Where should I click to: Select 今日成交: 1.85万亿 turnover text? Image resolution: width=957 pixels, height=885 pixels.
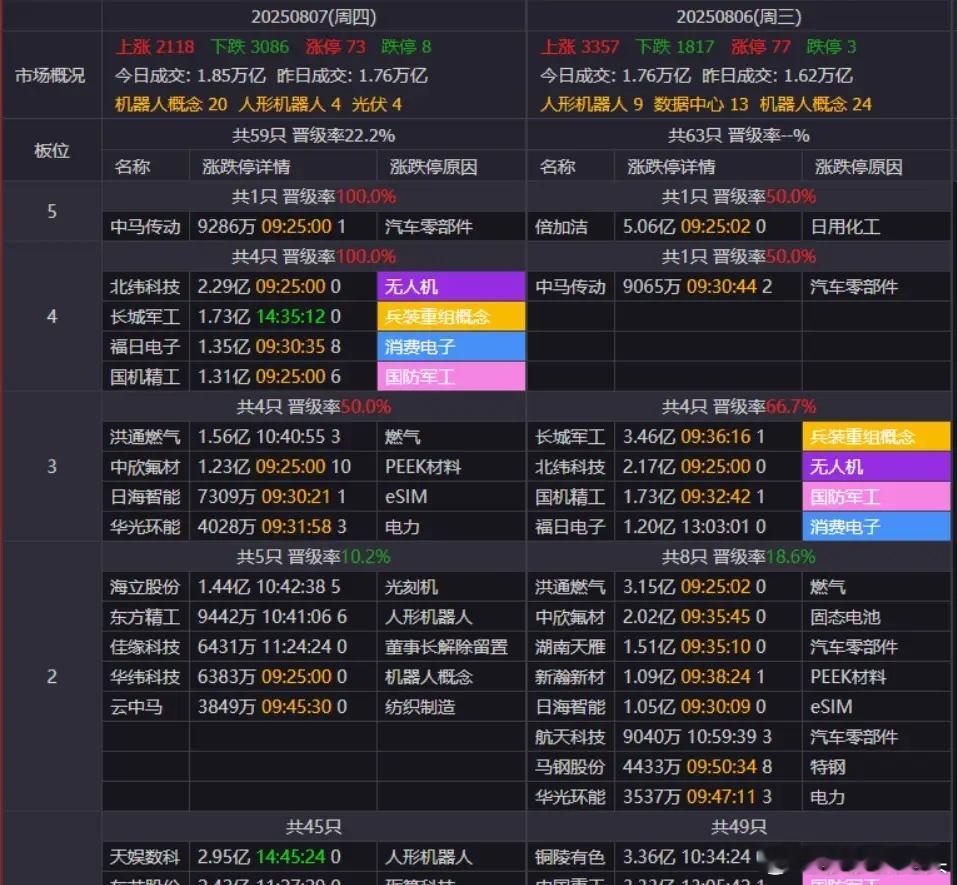pyautogui.click(x=190, y=76)
